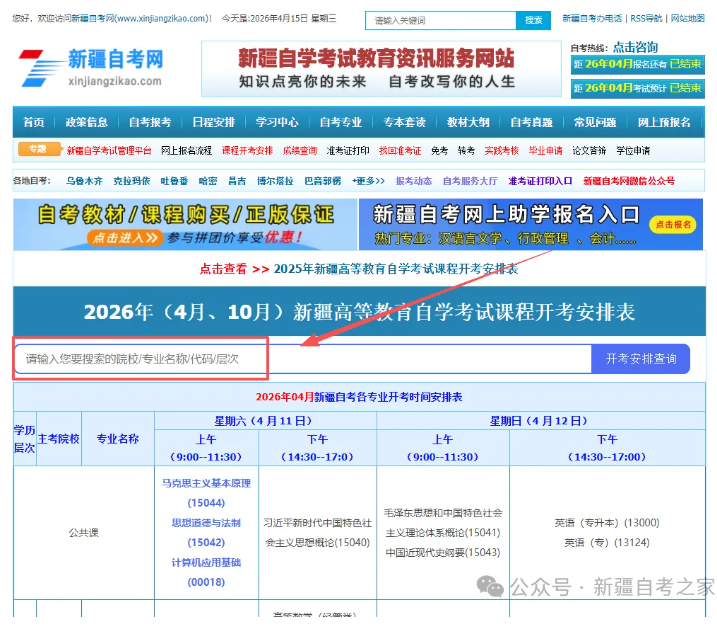
Task: Open 成绩查询 link
Action: pyautogui.click(x=300, y=151)
